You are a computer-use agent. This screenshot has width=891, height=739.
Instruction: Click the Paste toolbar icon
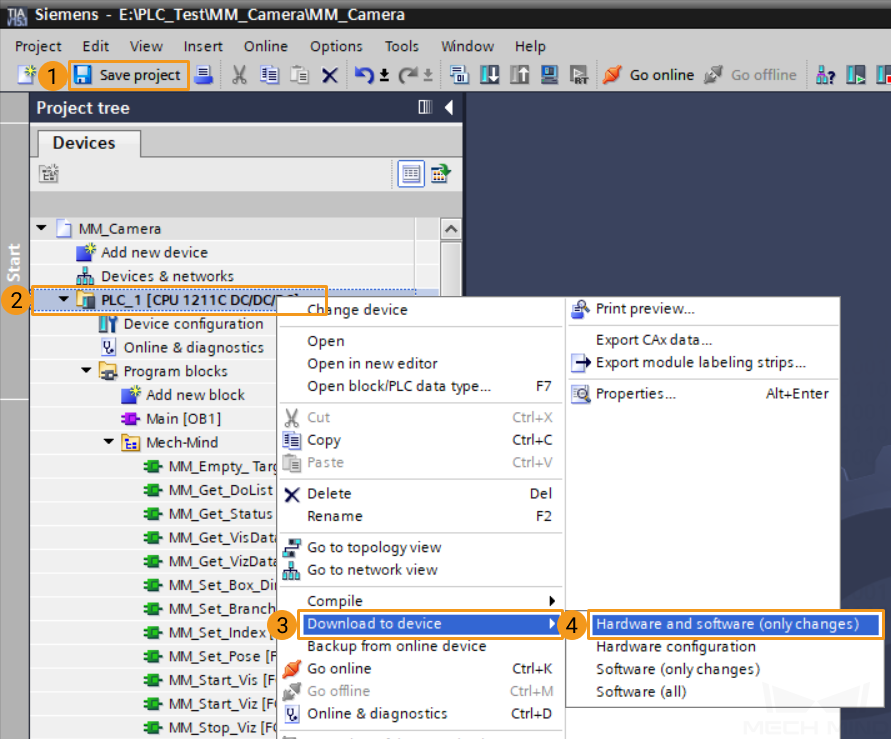299,75
